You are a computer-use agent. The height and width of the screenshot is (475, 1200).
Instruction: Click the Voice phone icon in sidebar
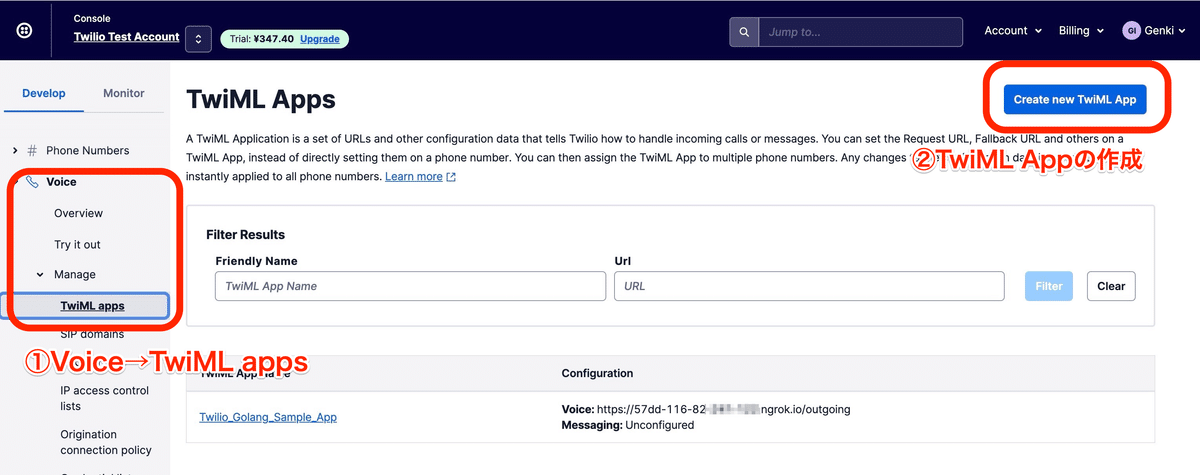point(33,182)
